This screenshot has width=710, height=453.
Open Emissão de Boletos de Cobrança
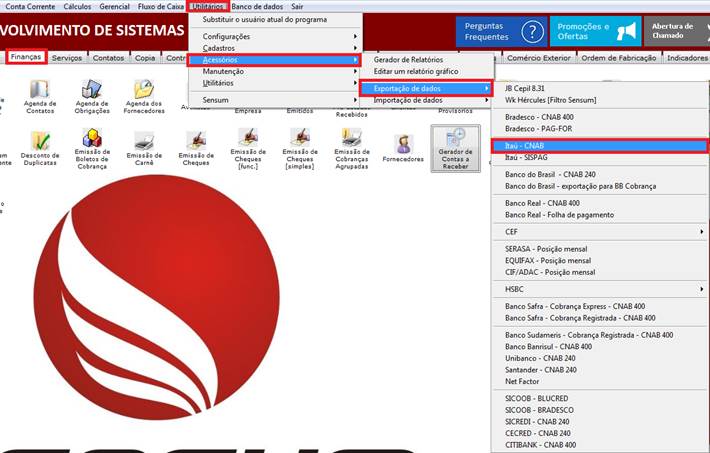pos(92,149)
